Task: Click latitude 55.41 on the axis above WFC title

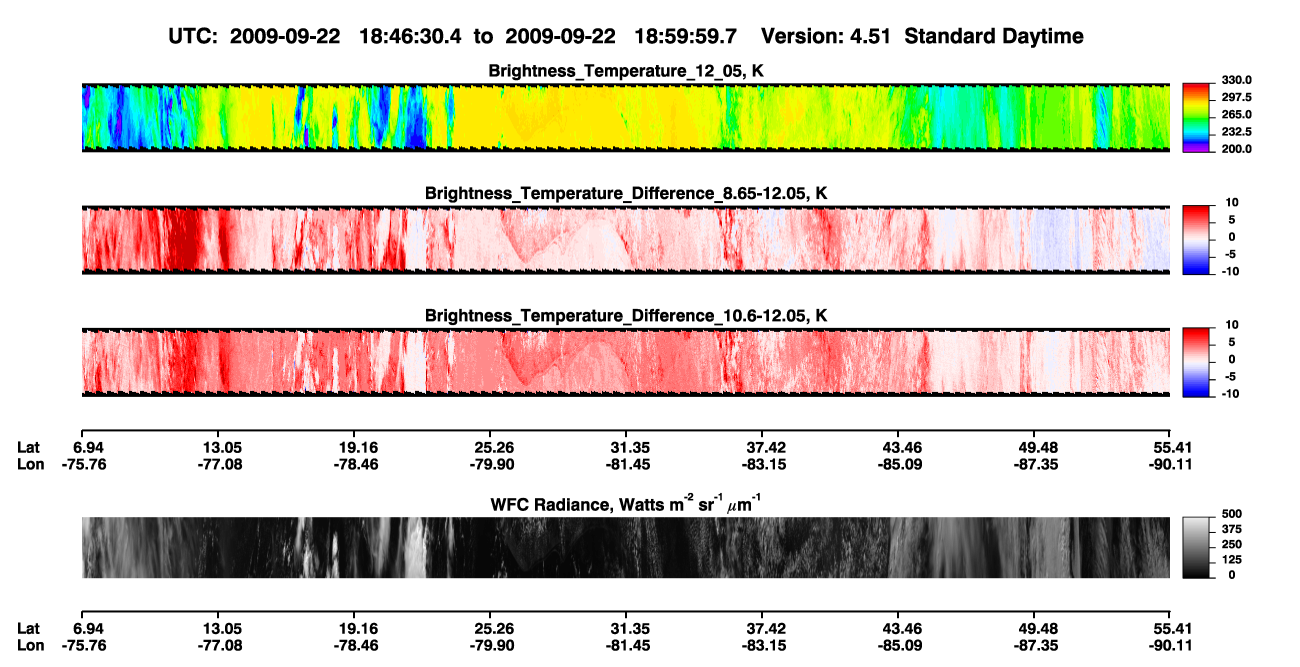Action: point(1170,446)
